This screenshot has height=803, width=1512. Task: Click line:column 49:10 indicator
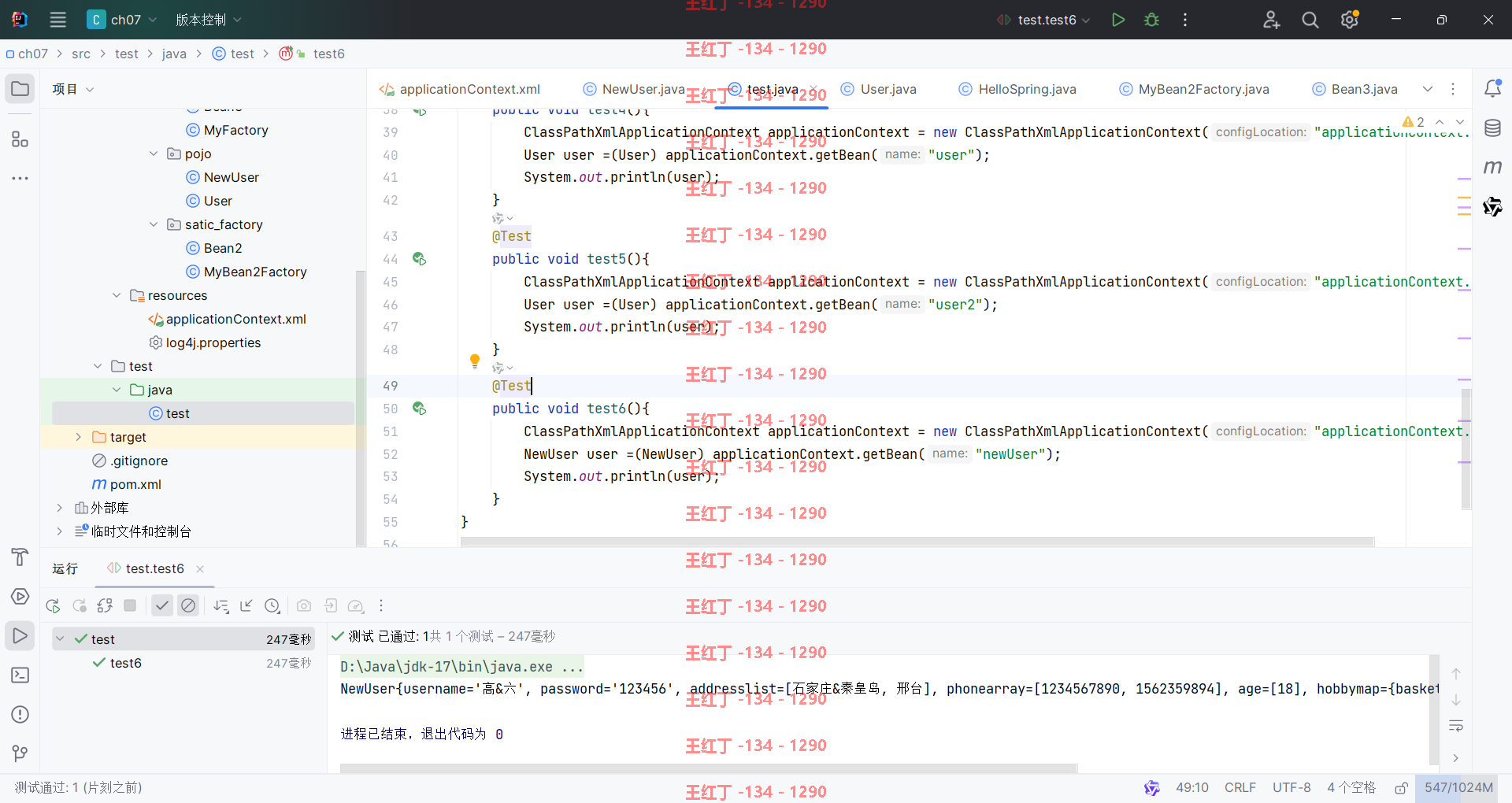coord(1192,787)
